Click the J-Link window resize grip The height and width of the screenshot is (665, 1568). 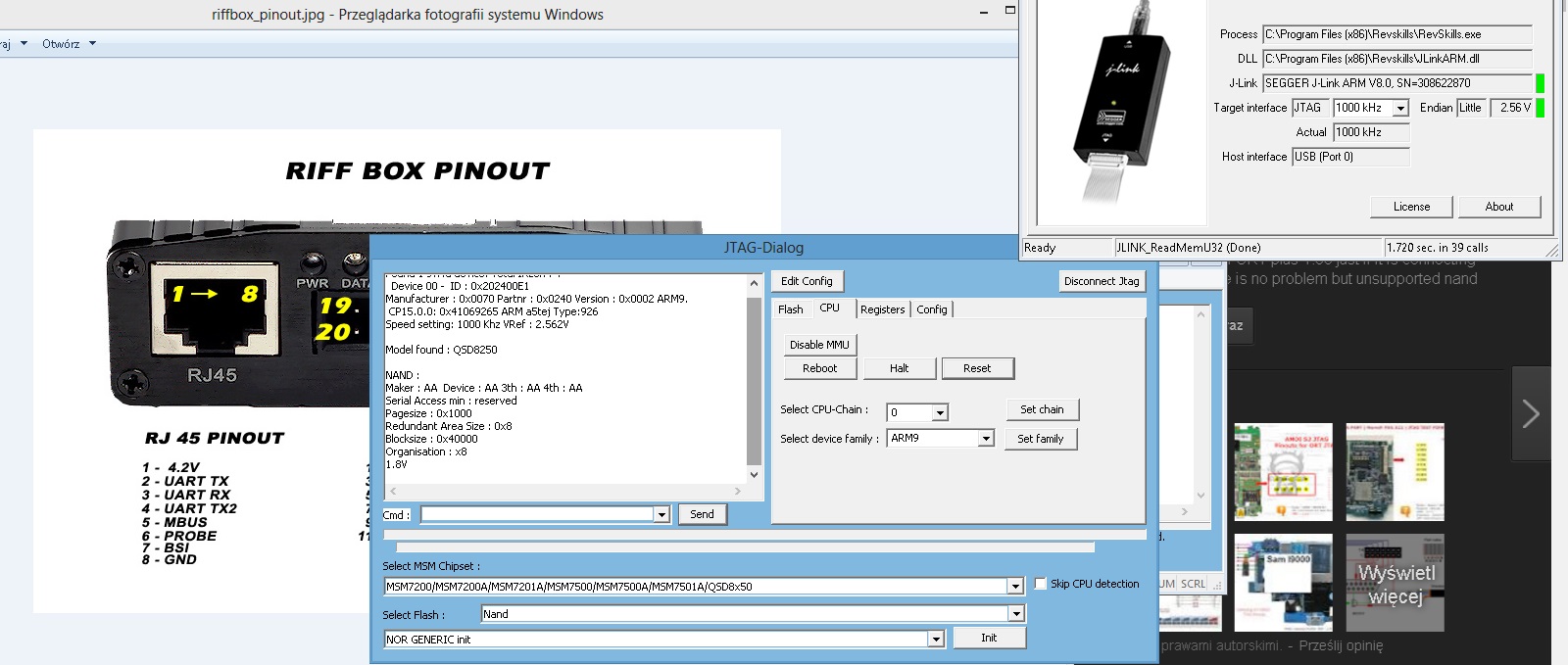tap(1552, 252)
